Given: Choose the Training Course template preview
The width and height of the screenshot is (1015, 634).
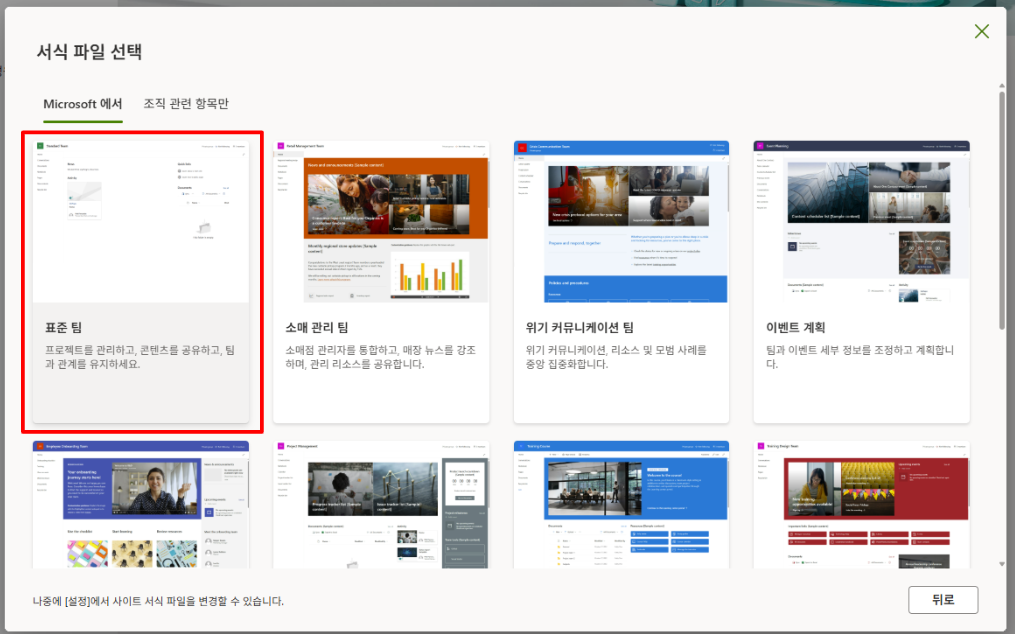Looking at the screenshot, I should (x=621, y=504).
